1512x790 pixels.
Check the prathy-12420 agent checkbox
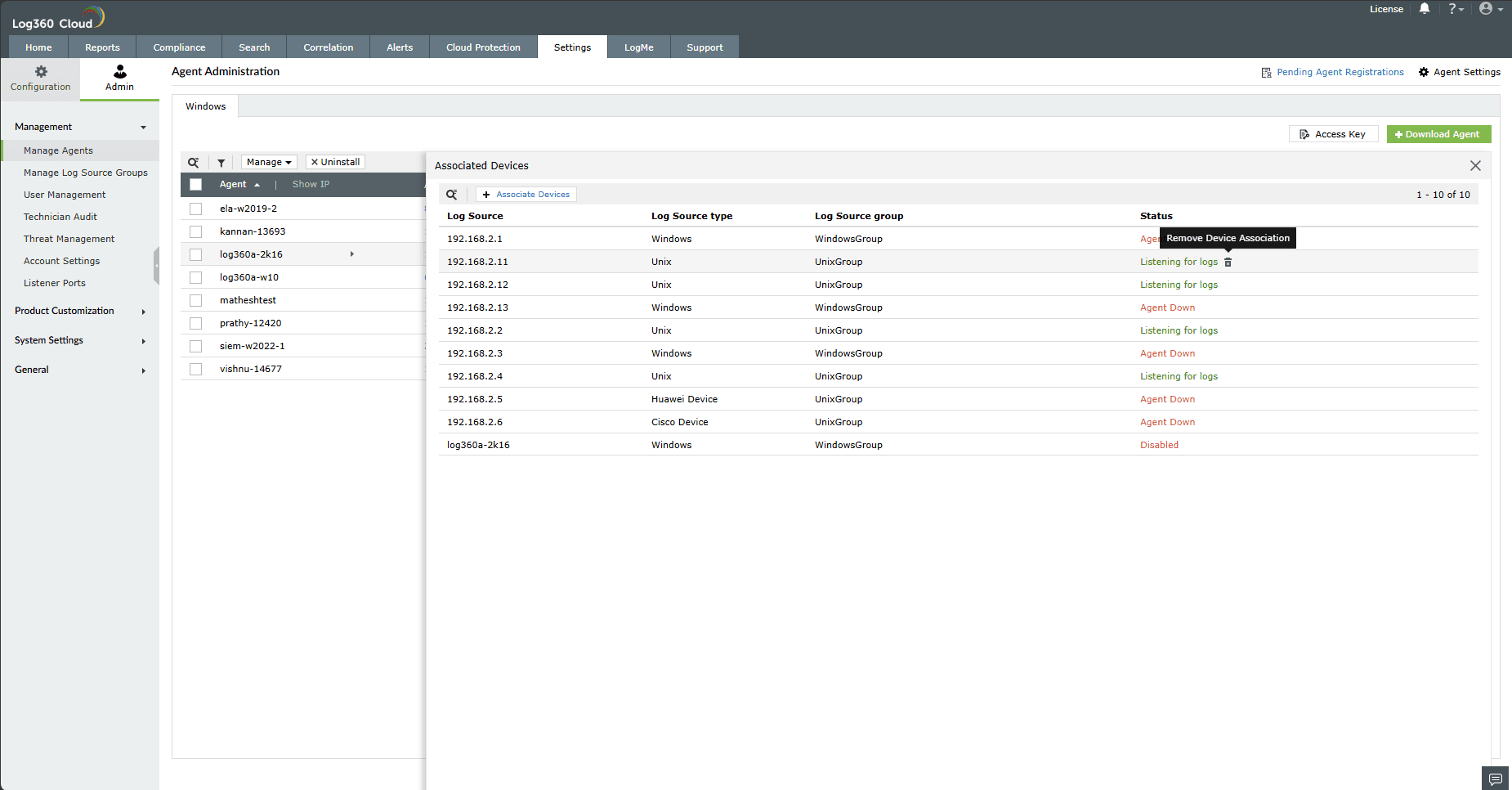196,324
